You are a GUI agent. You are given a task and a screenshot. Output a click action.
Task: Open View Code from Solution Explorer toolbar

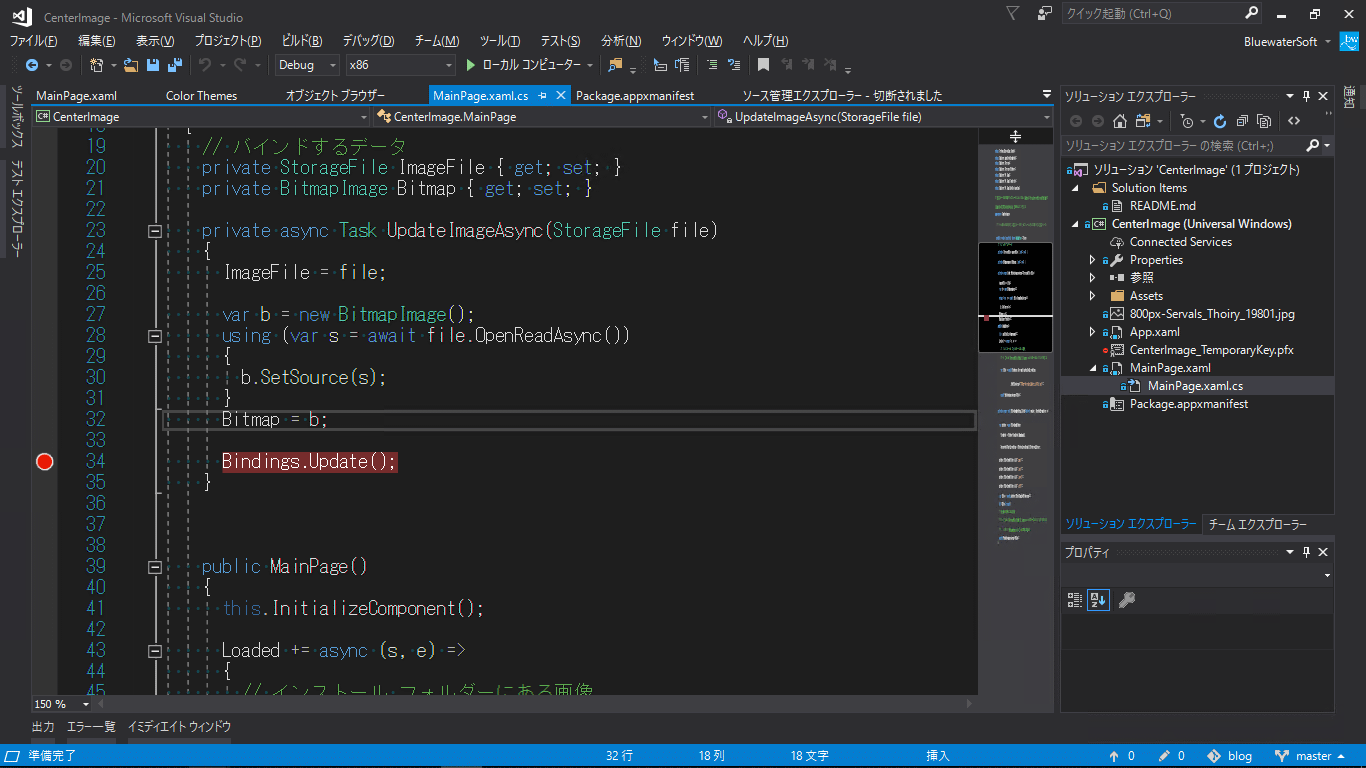pos(1294,121)
